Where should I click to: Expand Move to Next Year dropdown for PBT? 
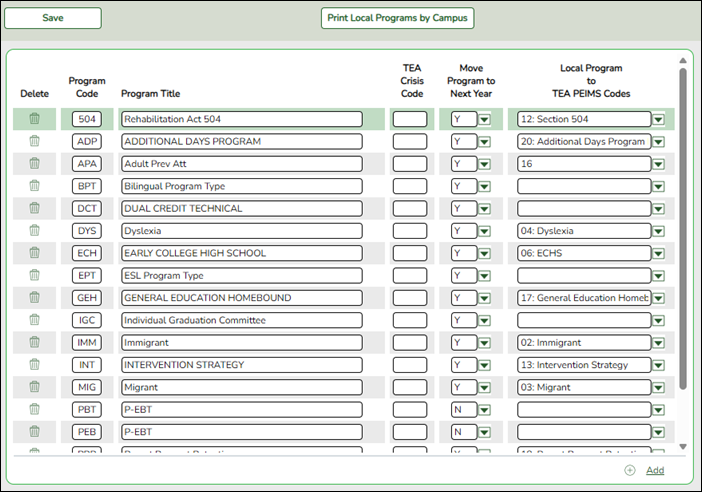pyautogui.click(x=484, y=409)
